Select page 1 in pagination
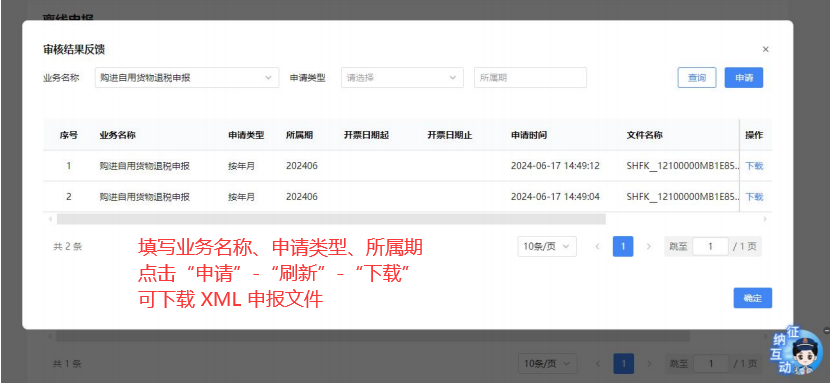 tap(623, 247)
